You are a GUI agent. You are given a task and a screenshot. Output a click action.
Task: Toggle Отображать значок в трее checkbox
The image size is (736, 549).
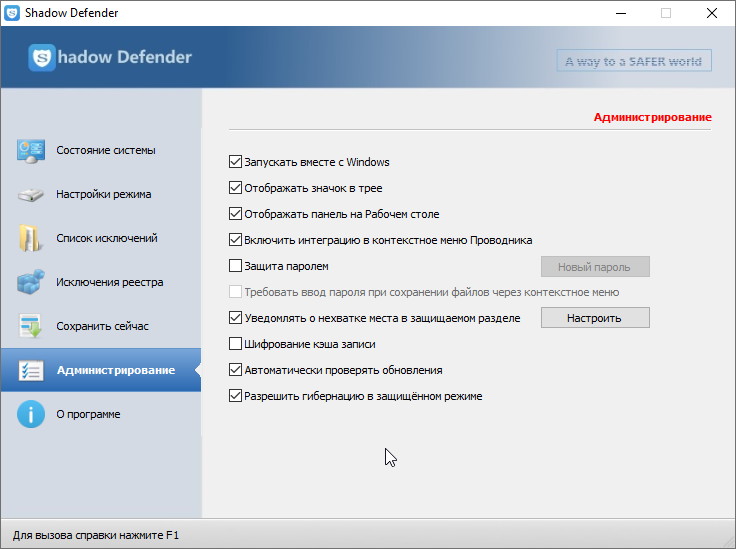click(x=235, y=188)
